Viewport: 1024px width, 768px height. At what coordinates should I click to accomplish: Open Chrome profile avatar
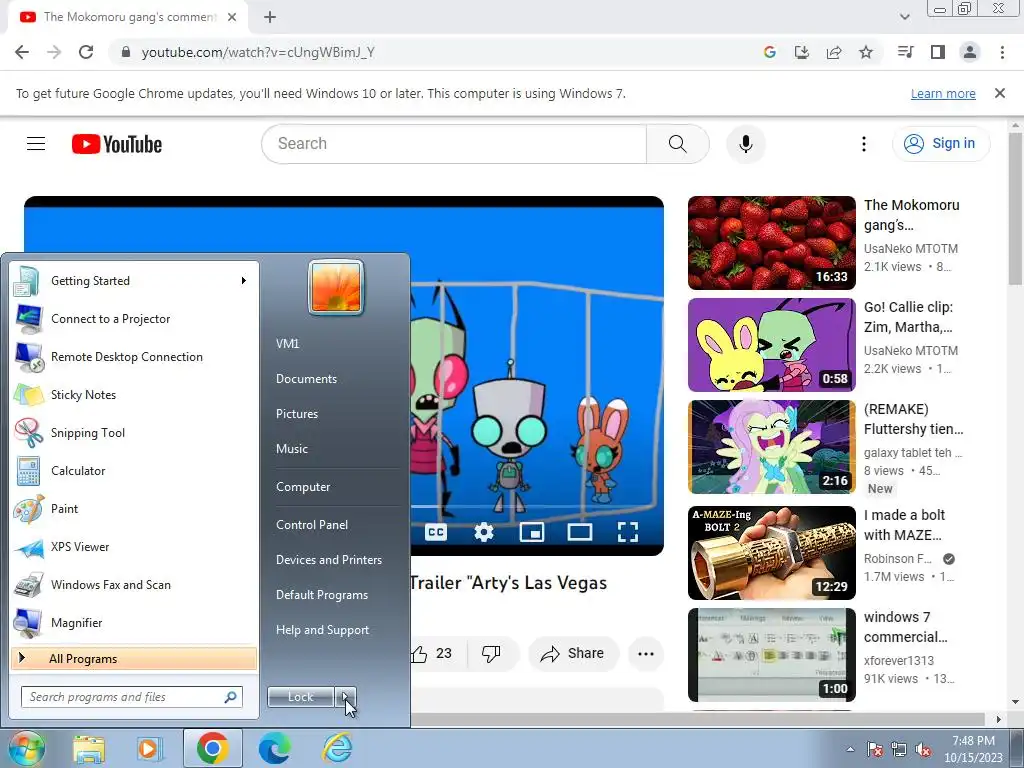(x=970, y=52)
